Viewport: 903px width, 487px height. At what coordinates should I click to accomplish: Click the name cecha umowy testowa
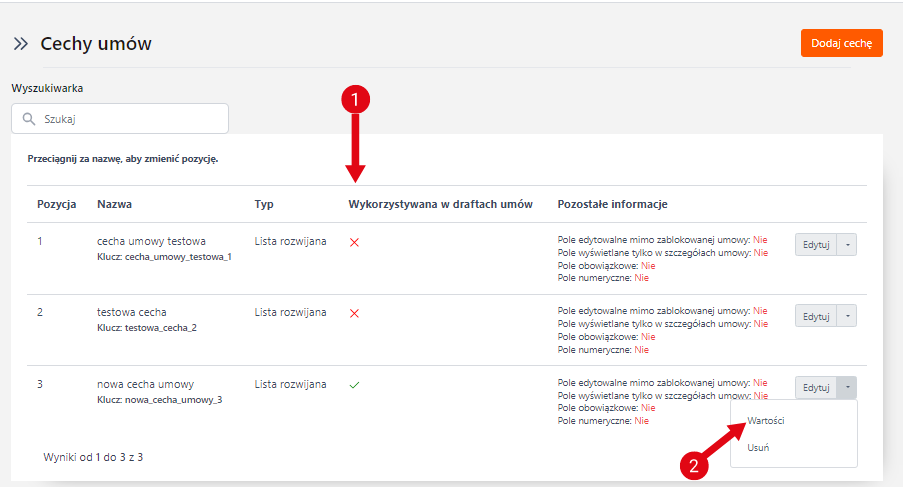(151, 241)
